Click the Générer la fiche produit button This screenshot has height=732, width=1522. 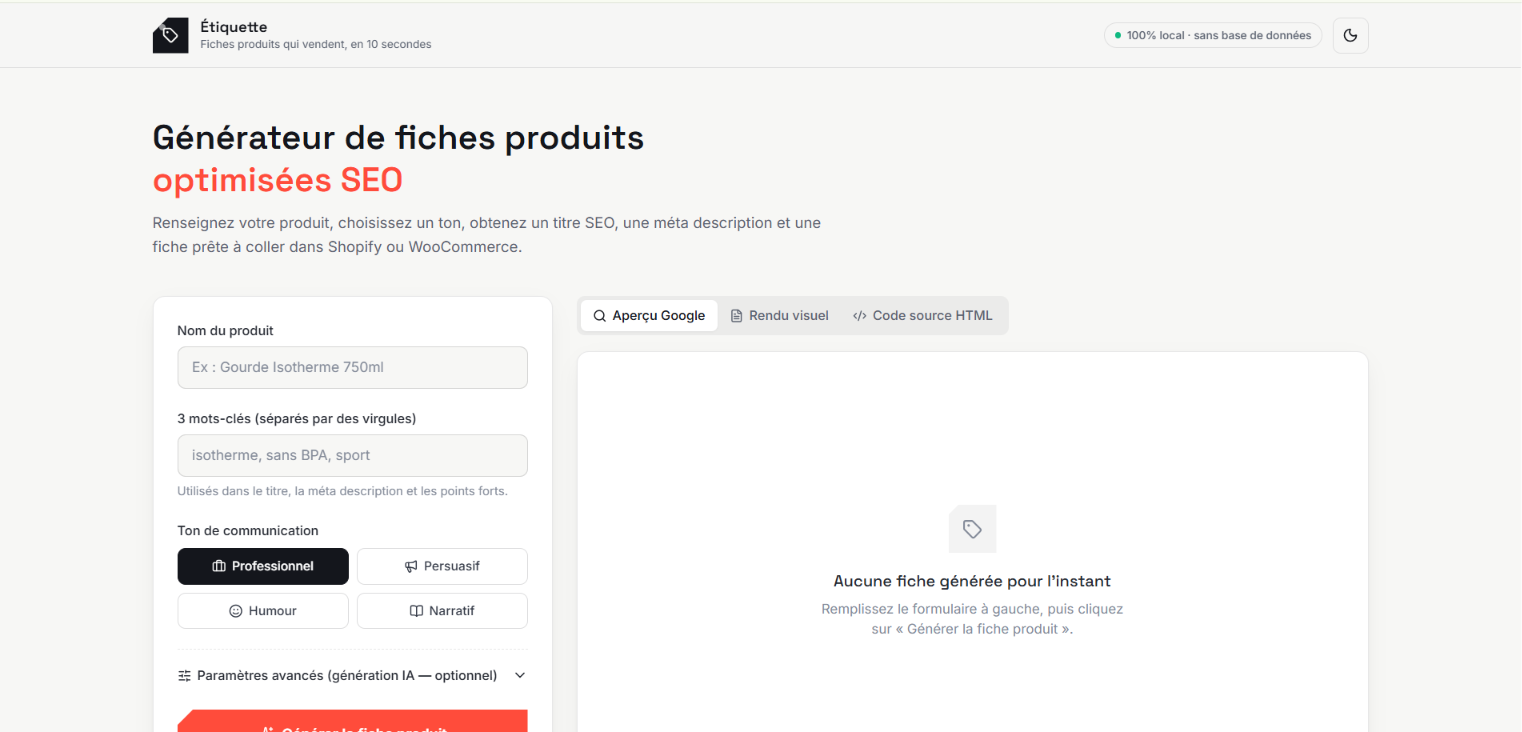click(x=353, y=721)
